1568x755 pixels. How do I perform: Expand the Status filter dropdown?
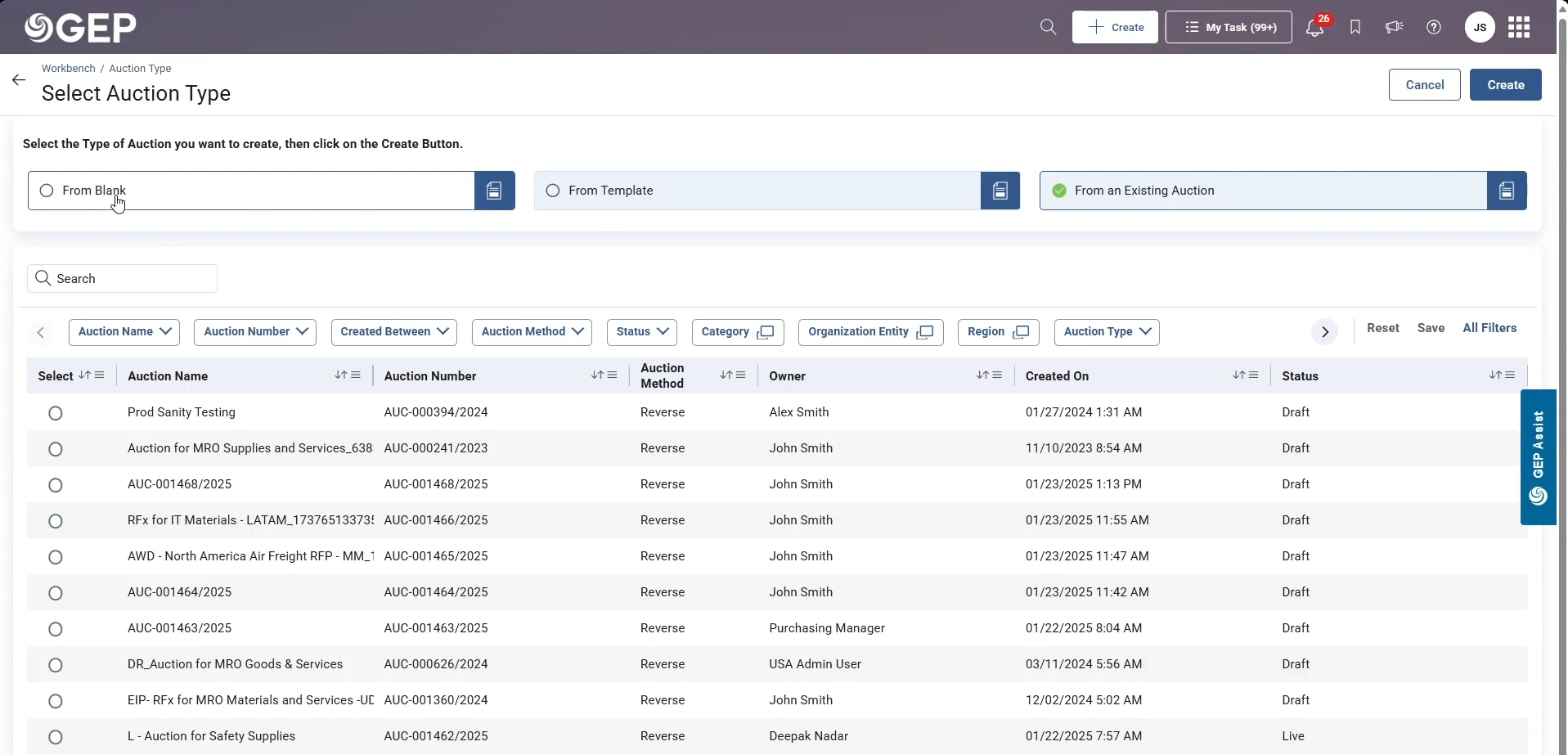pyautogui.click(x=641, y=332)
